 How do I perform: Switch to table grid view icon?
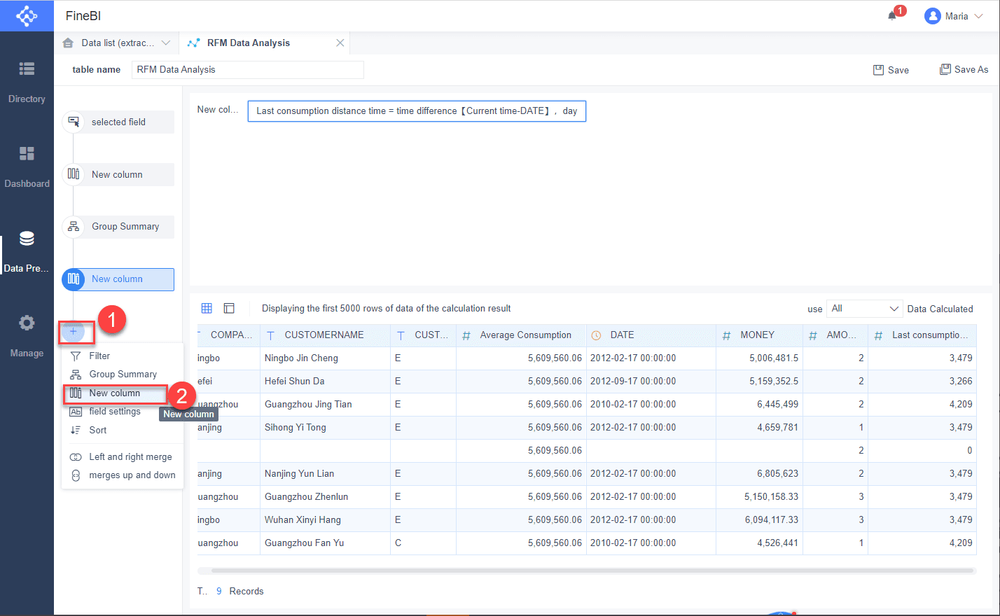[x=207, y=309]
